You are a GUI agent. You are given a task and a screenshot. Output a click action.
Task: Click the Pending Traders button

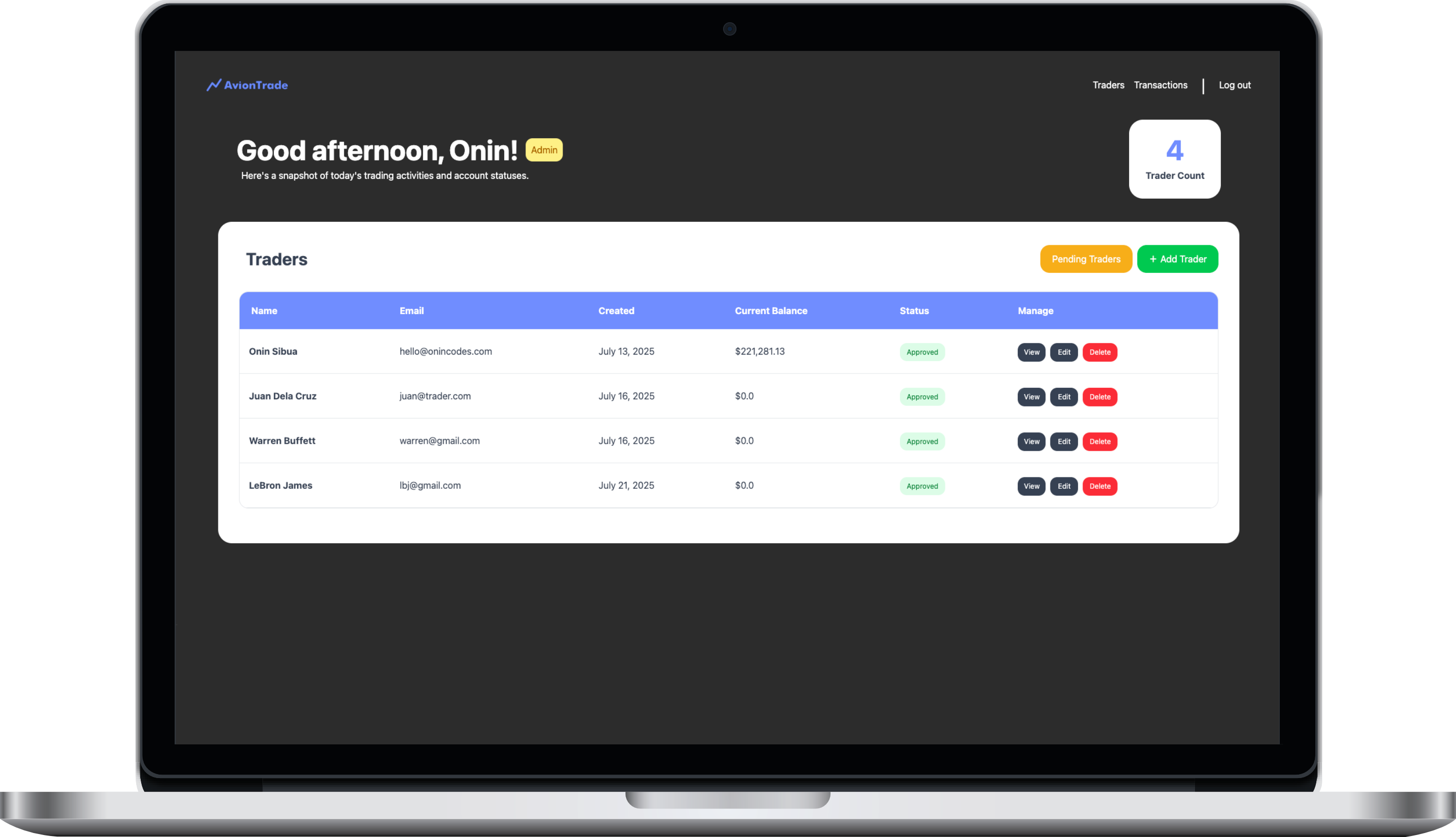1085,259
